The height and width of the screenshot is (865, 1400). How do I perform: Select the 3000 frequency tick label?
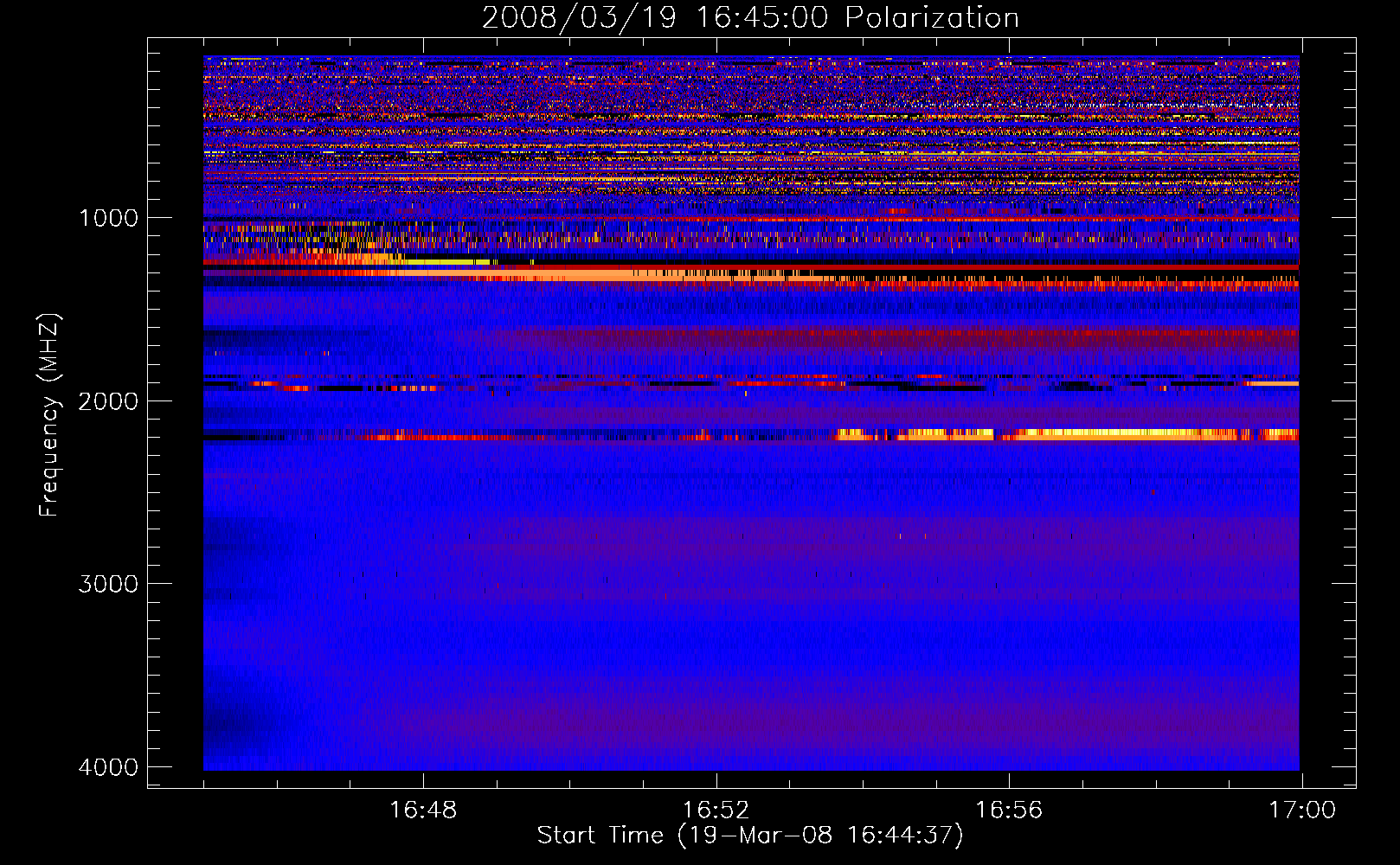(x=108, y=584)
